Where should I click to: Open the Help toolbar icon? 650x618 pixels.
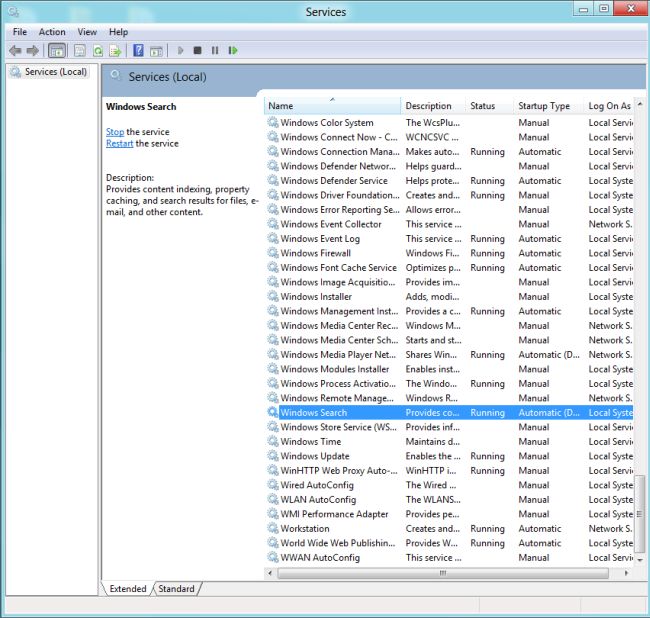[138, 51]
